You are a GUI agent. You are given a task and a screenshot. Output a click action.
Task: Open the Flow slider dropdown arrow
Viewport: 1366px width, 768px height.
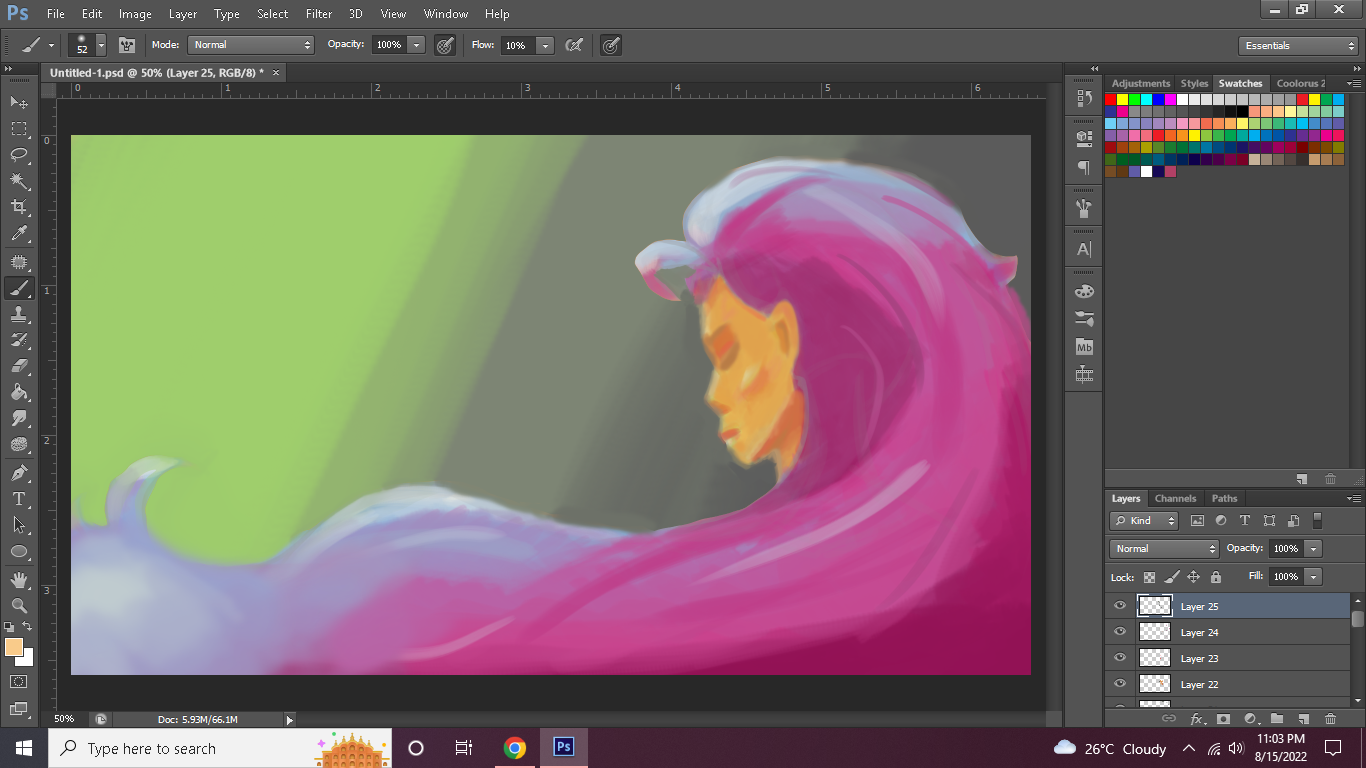pos(545,45)
